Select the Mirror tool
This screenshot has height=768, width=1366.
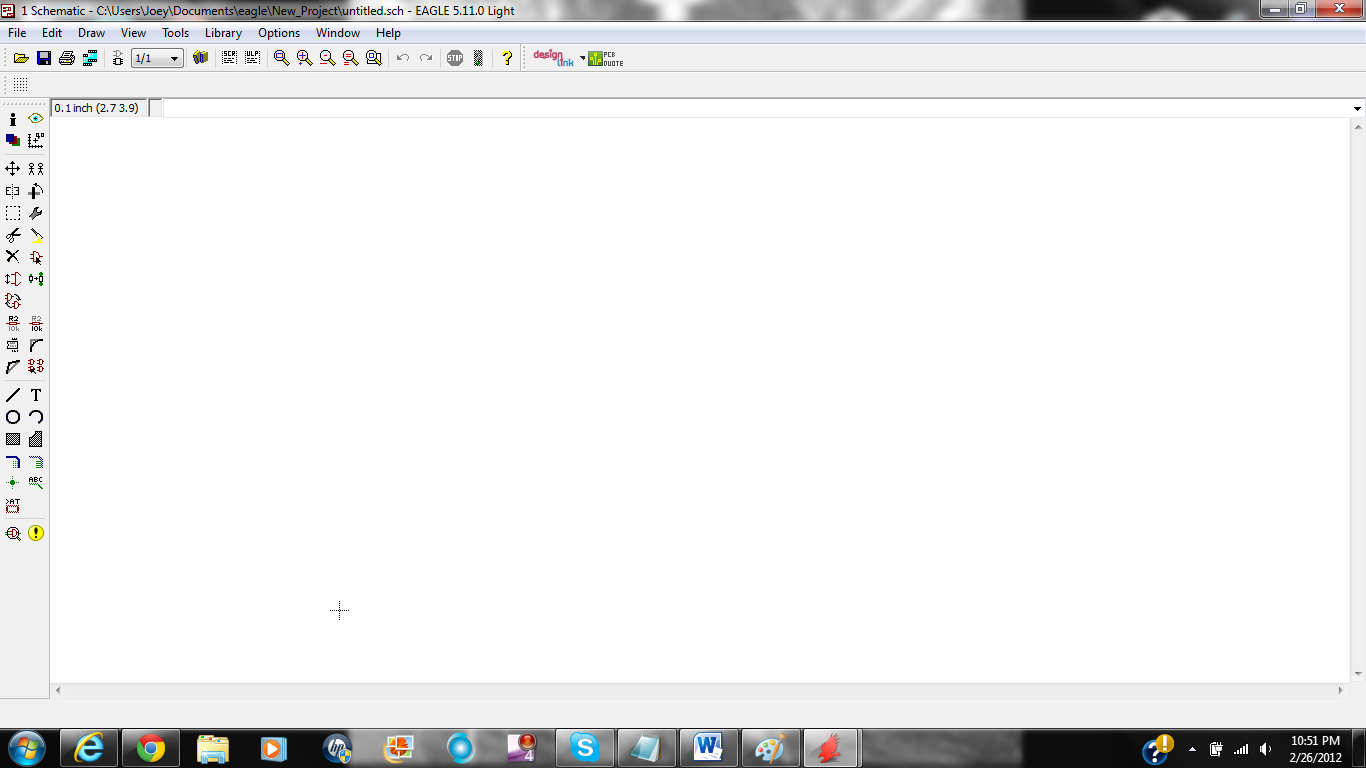13,191
